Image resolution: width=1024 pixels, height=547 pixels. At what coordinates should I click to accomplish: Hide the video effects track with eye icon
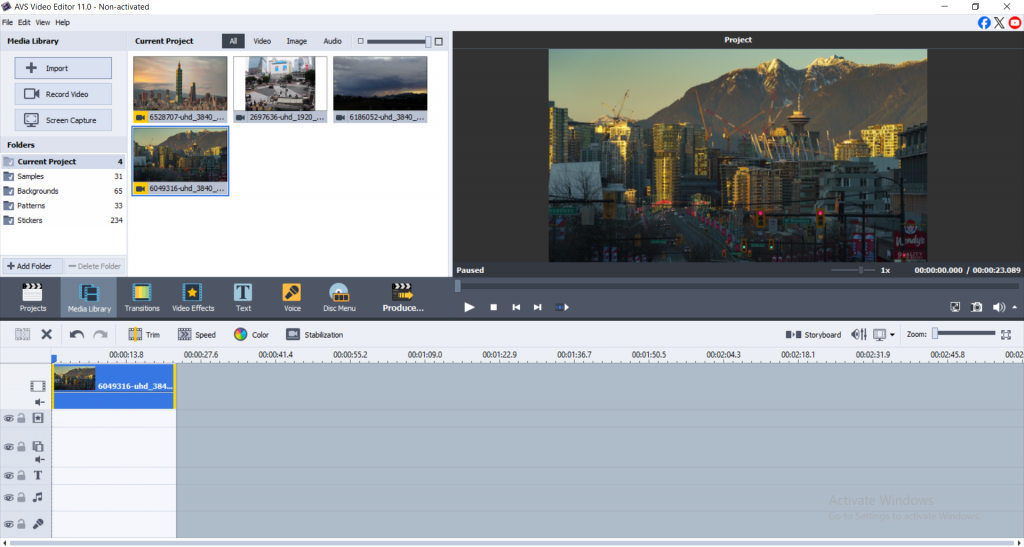click(8, 418)
